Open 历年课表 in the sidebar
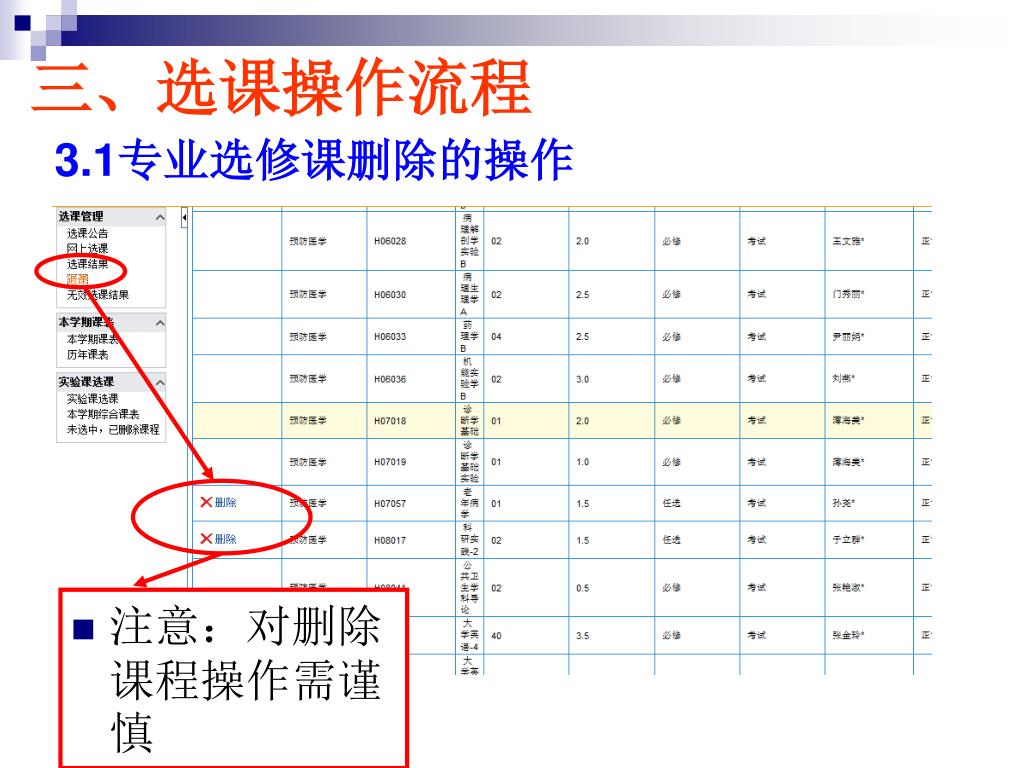This screenshot has width=1024, height=768. tap(88, 355)
